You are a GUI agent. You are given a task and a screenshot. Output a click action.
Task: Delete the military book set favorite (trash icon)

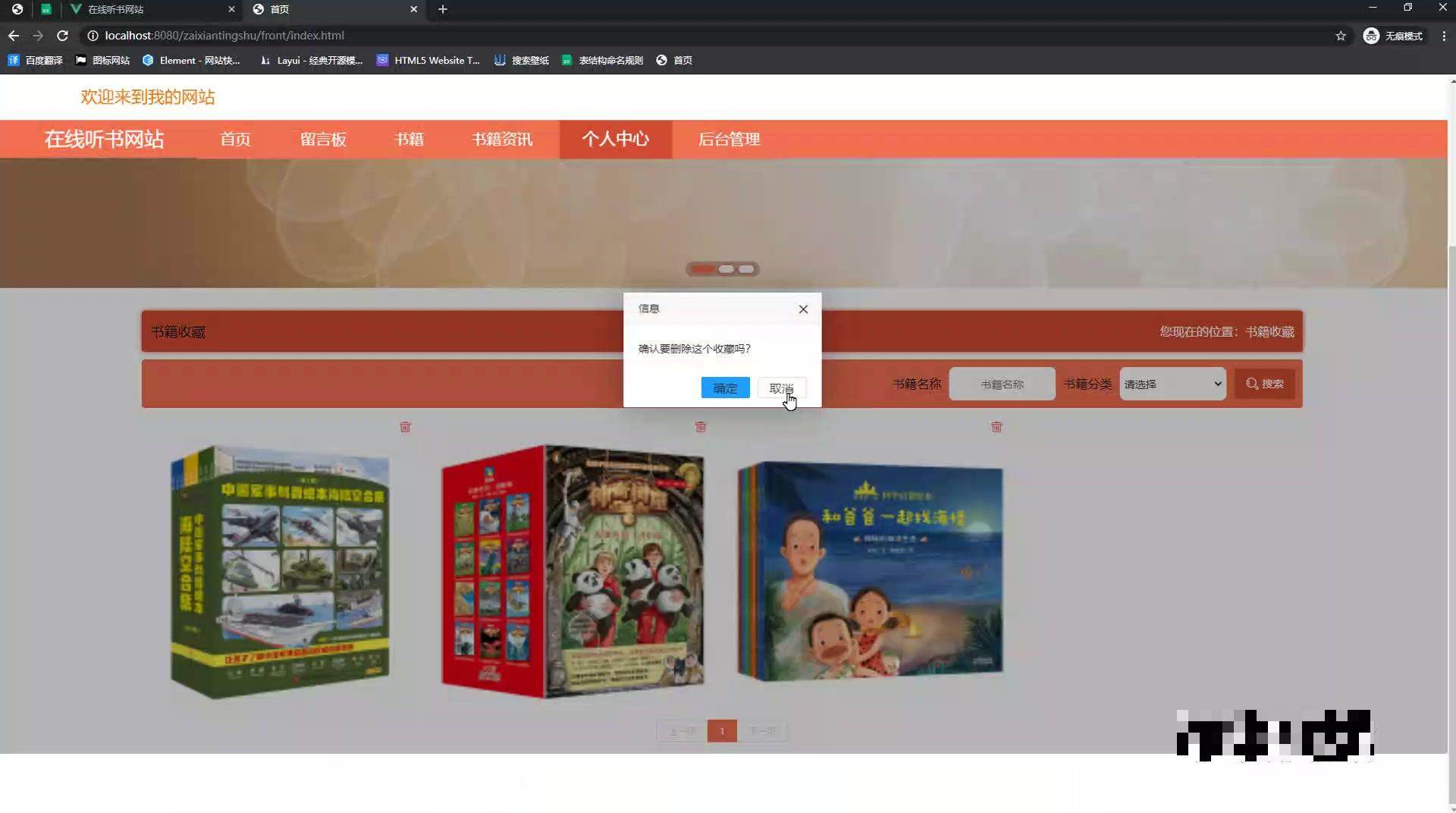point(405,427)
